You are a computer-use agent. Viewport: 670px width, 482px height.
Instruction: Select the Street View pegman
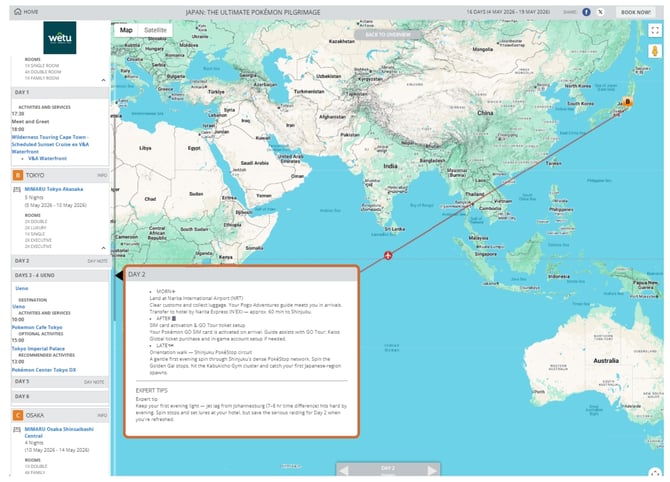(655, 51)
